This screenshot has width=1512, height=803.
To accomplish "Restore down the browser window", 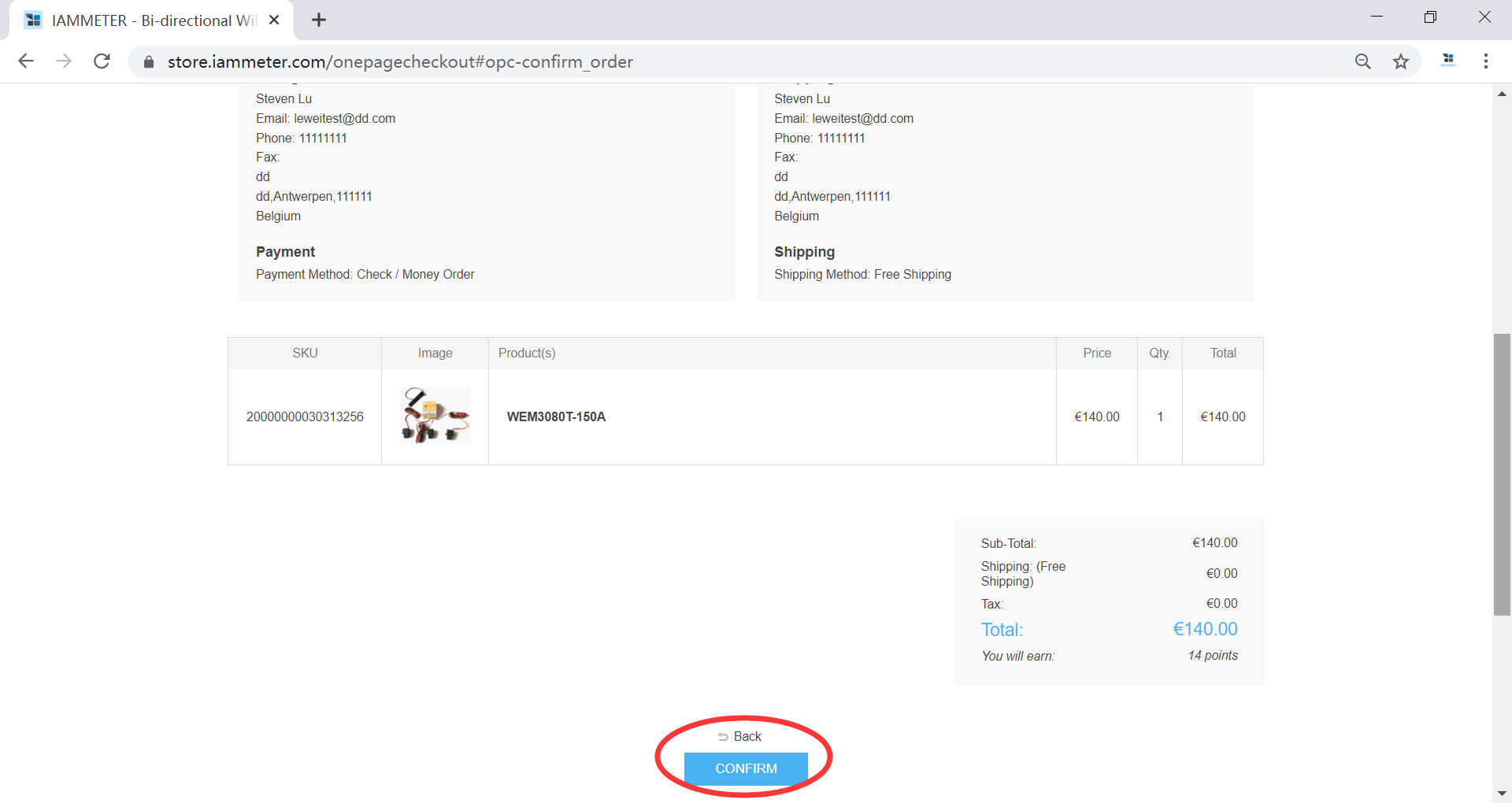I will tap(1430, 17).
